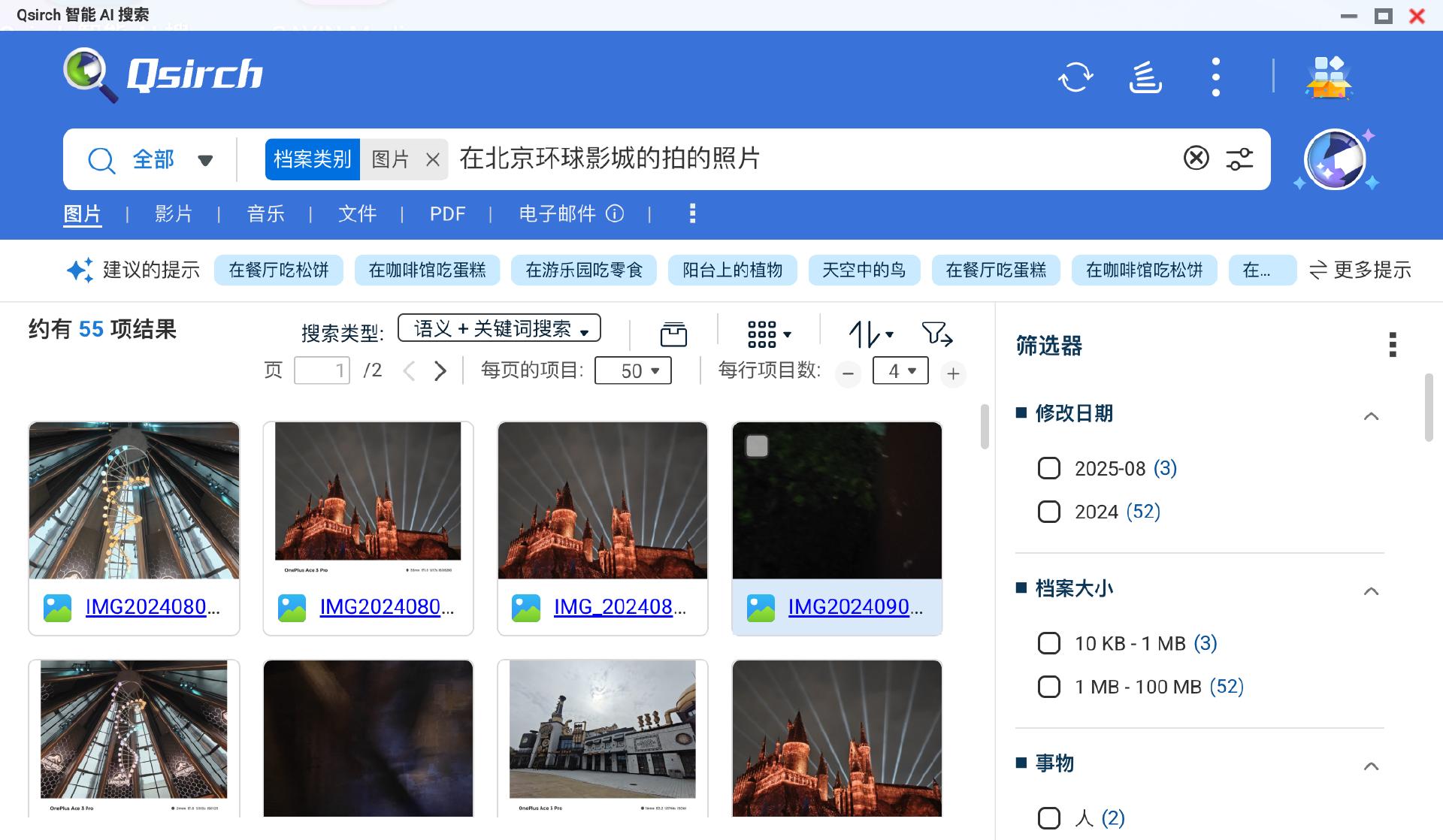Collapse the 修改日期 filter section
Image resolution: width=1443 pixels, height=840 pixels.
coord(1371,415)
